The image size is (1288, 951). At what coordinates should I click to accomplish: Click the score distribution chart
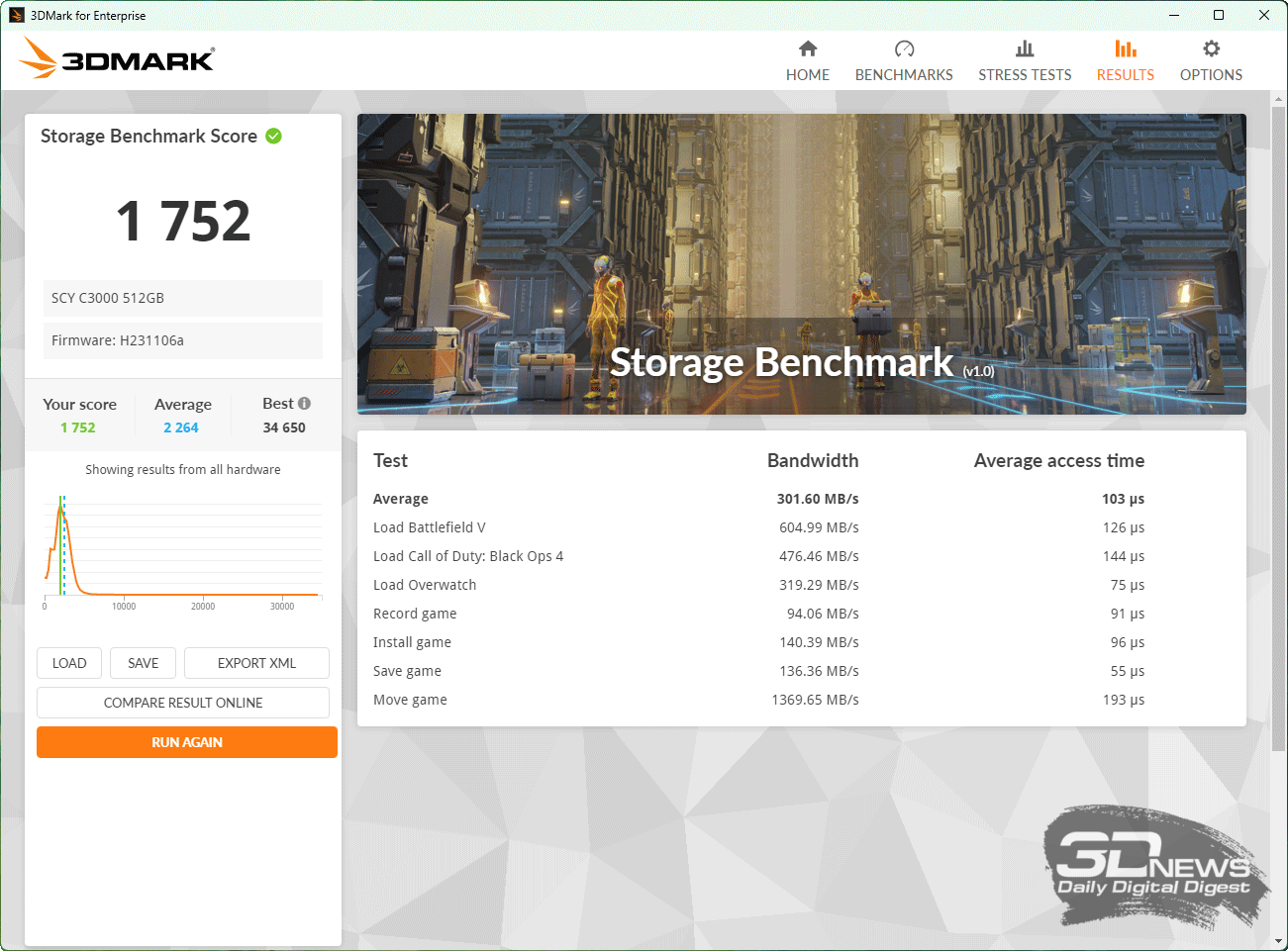(x=183, y=550)
